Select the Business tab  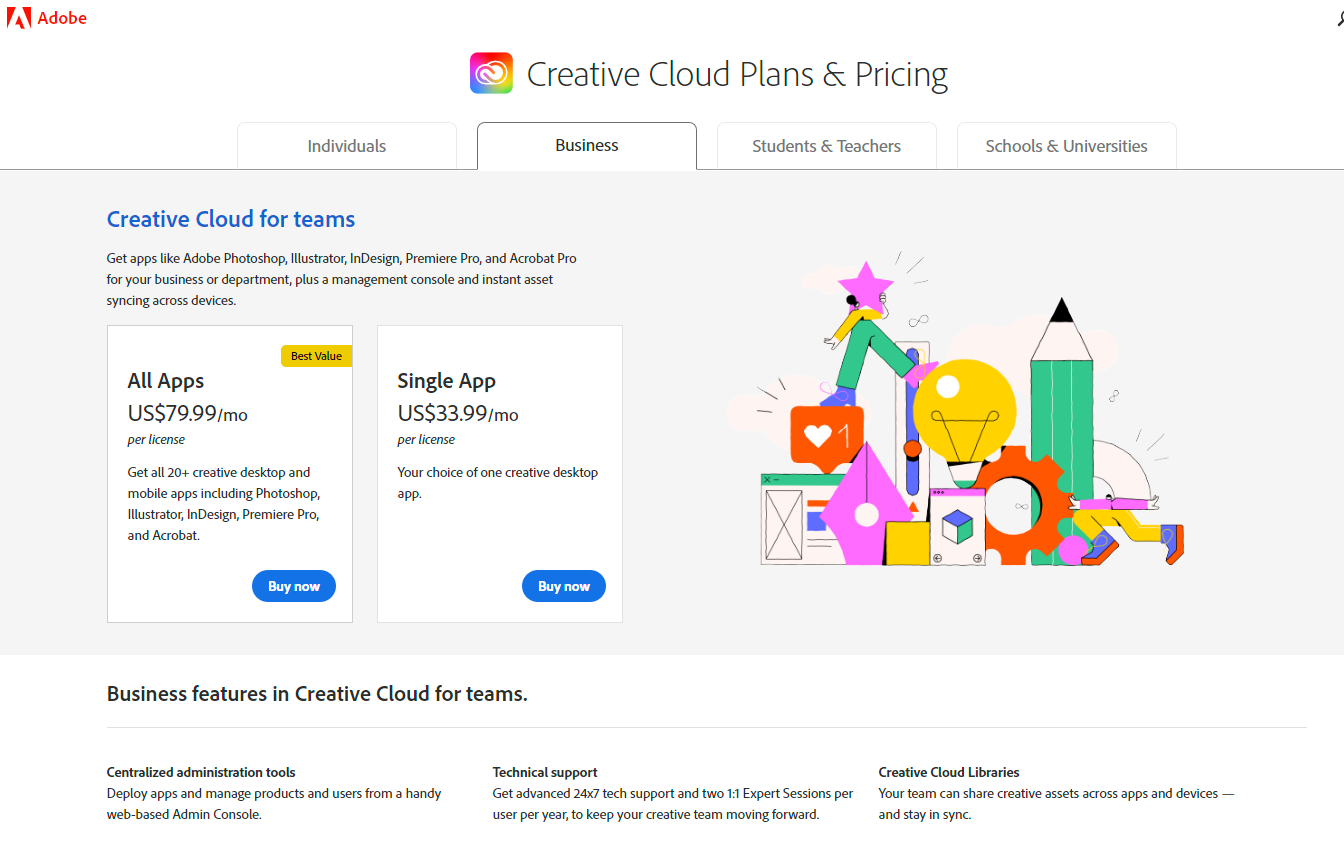coord(587,146)
